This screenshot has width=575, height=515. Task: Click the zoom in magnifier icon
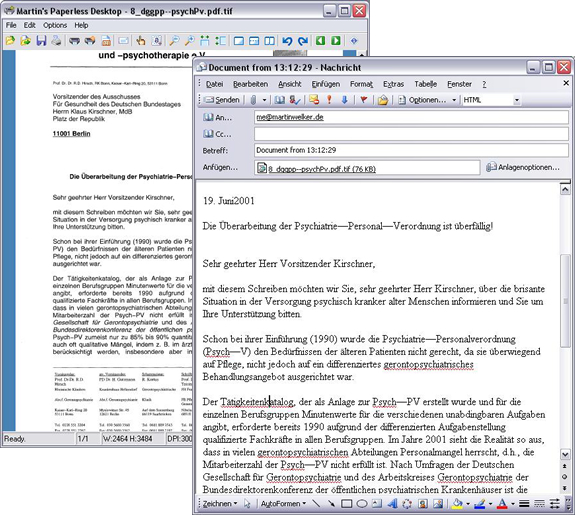point(189,41)
